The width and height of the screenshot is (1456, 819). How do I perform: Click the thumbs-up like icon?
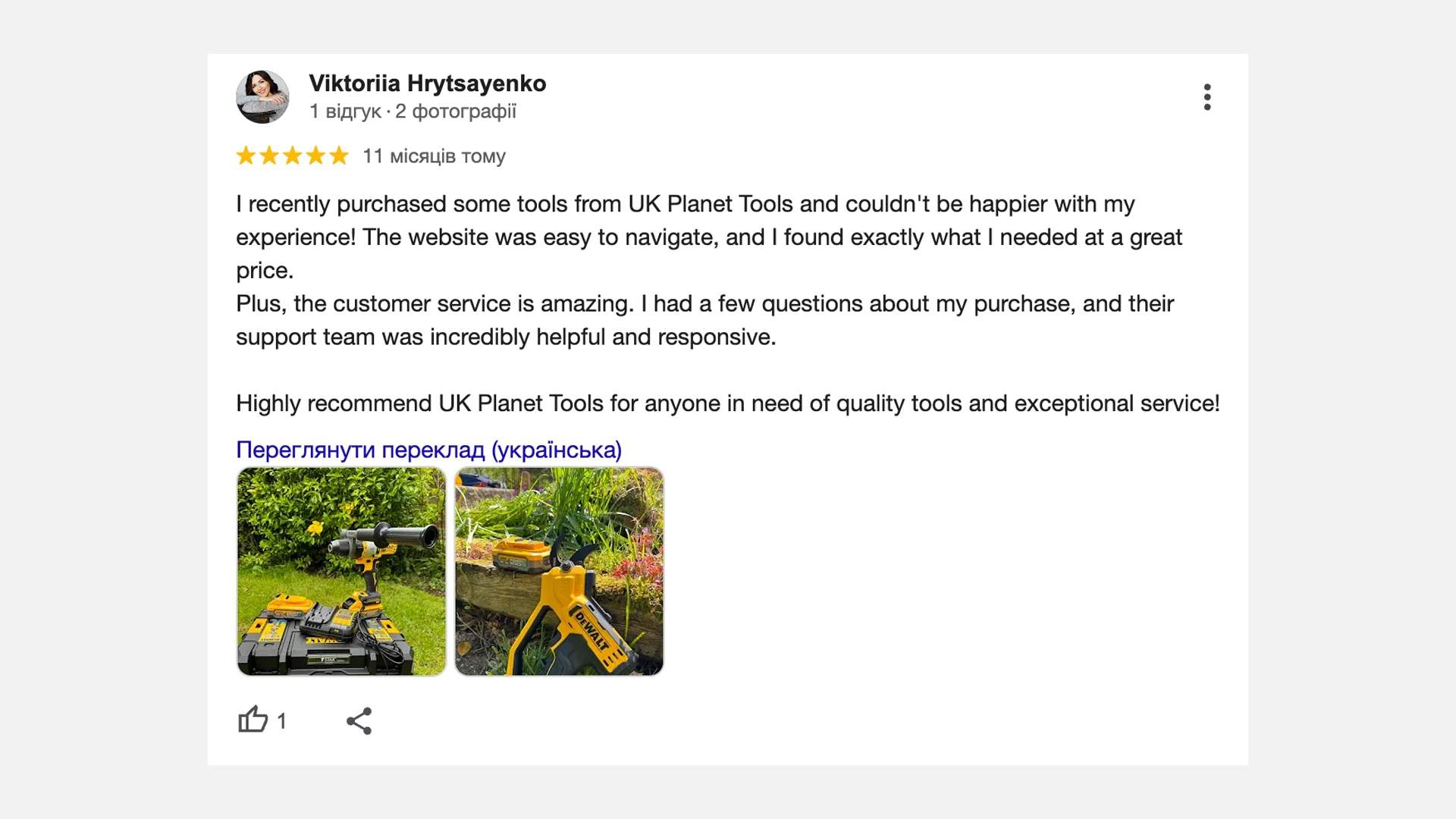[x=253, y=720]
